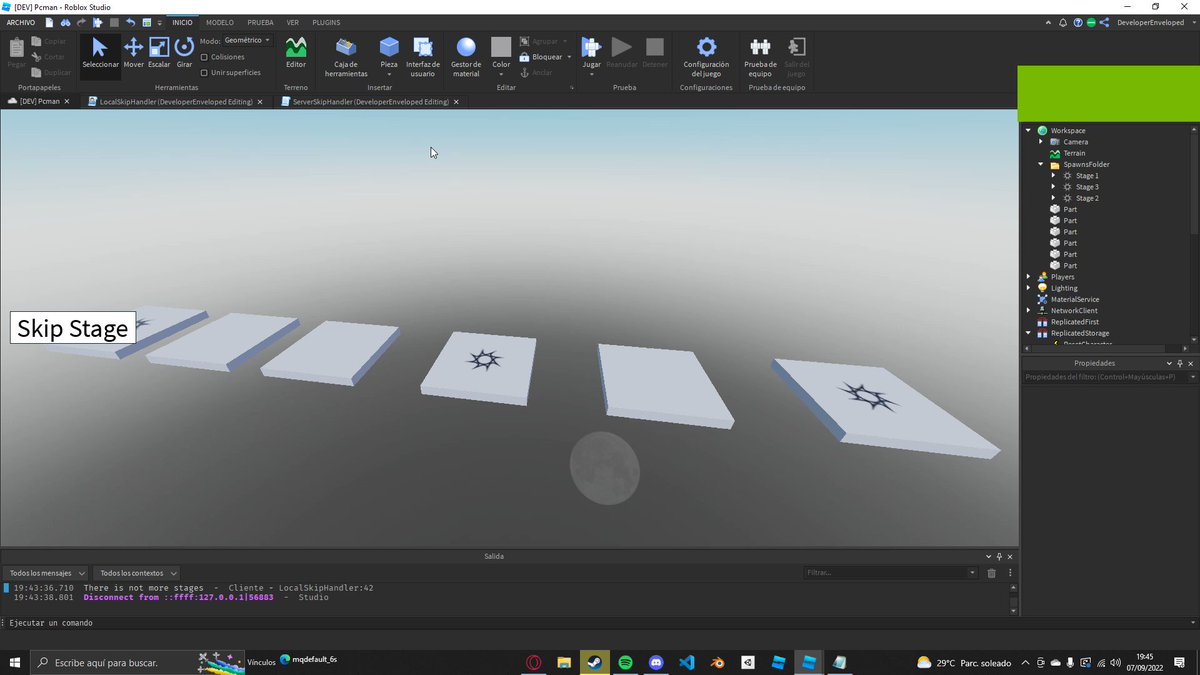This screenshot has height=675, width=1200.
Task: Open the LocalSkipHandler script tab
Action: click(x=174, y=102)
